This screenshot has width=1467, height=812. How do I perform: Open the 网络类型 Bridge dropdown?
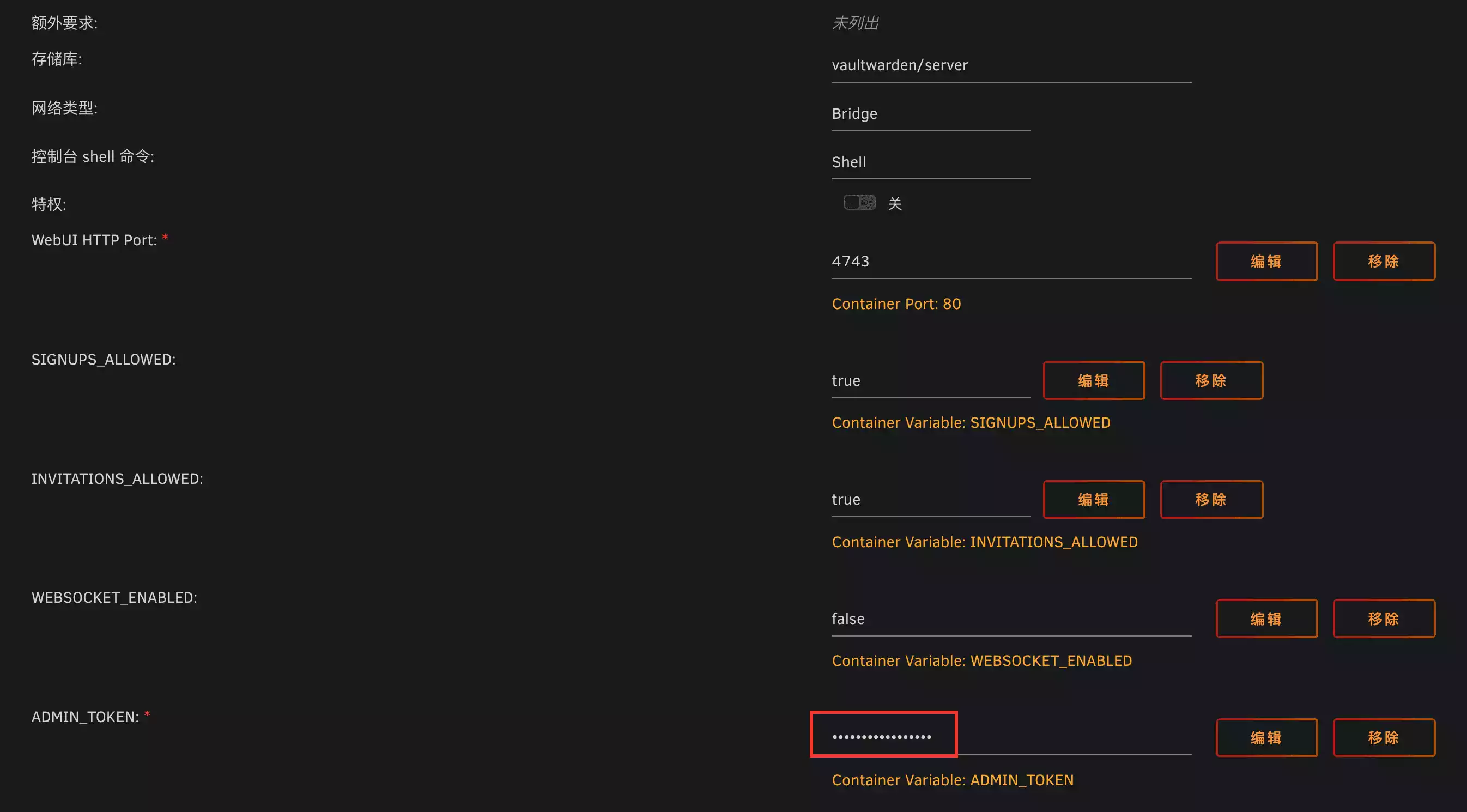[x=931, y=114]
